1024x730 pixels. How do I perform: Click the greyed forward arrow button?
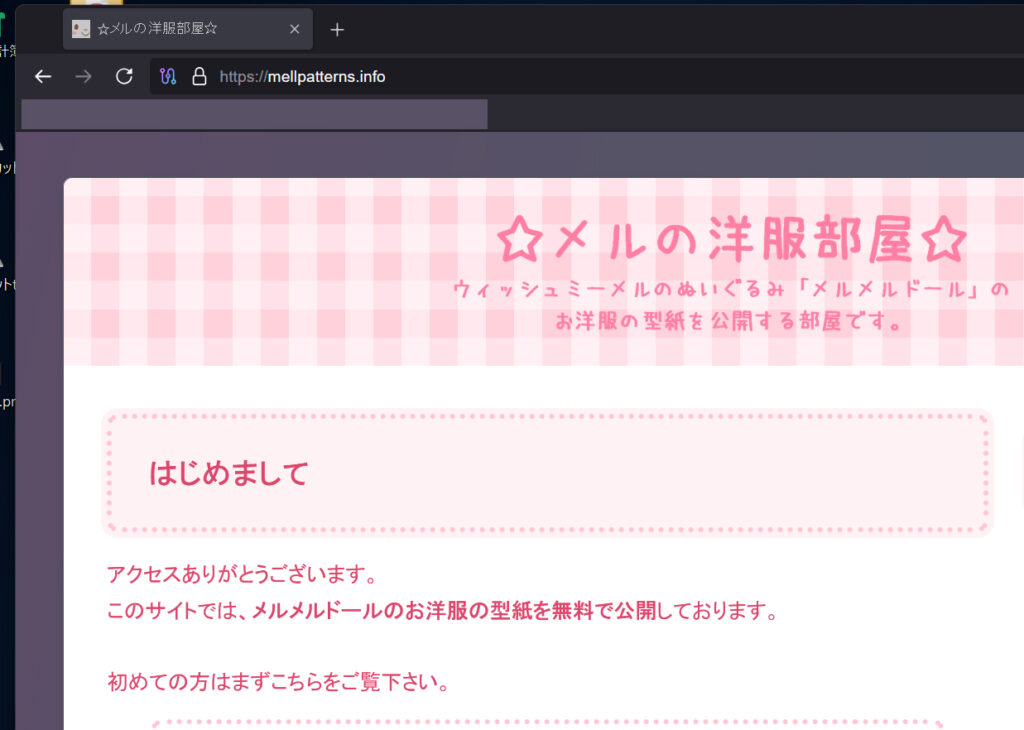[x=84, y=77]
